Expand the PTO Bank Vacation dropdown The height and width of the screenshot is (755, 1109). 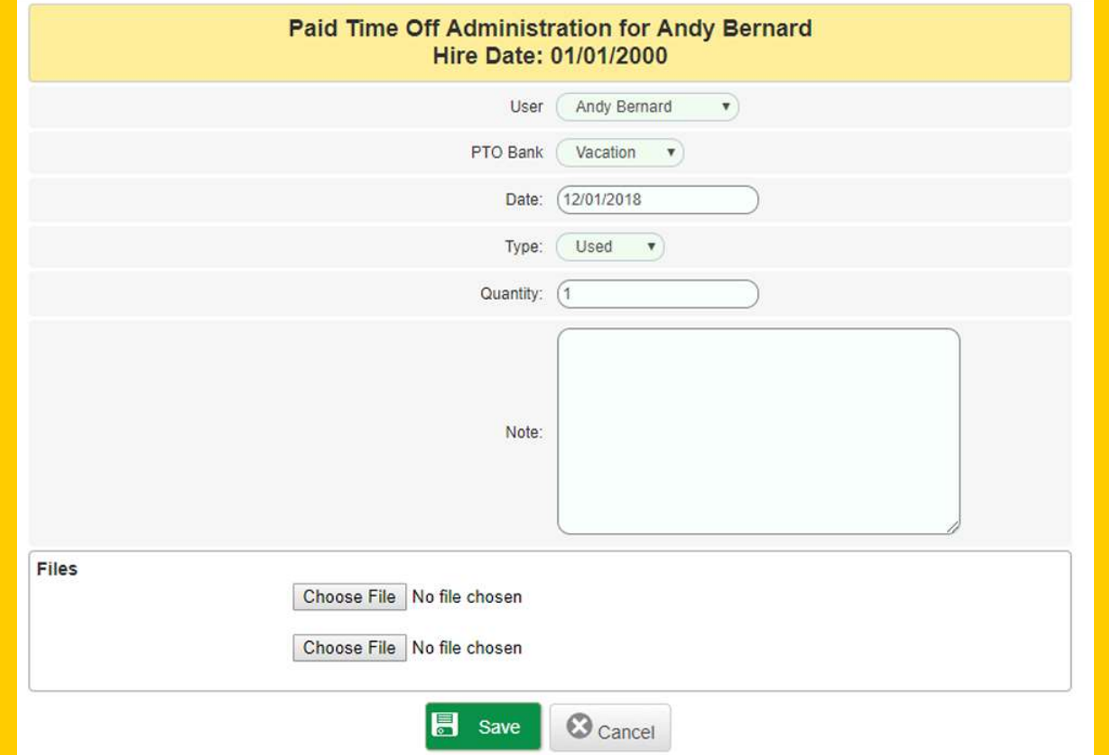pos(619,153)
